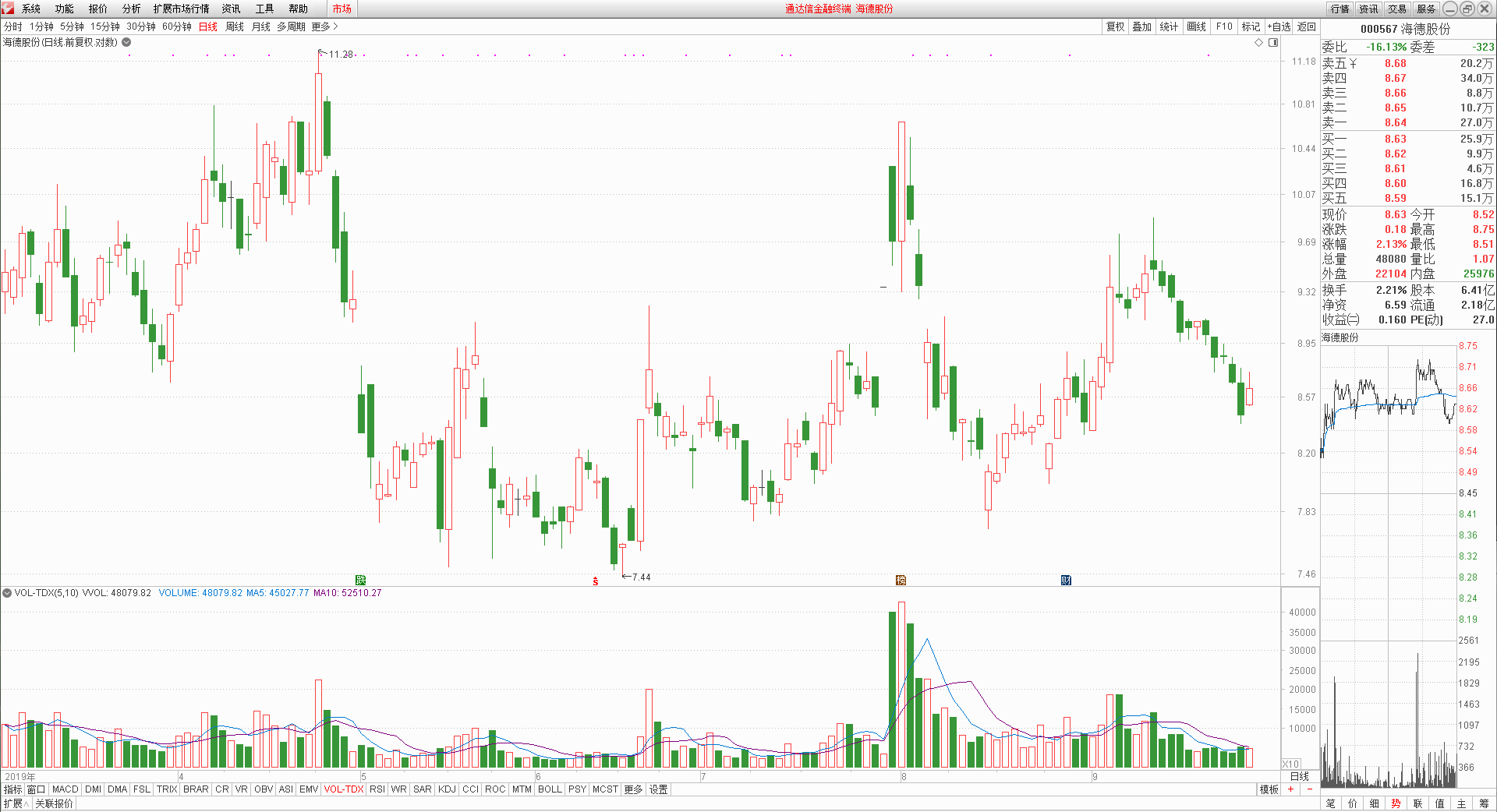Open the 功能 menu

(x=65, y=9)
